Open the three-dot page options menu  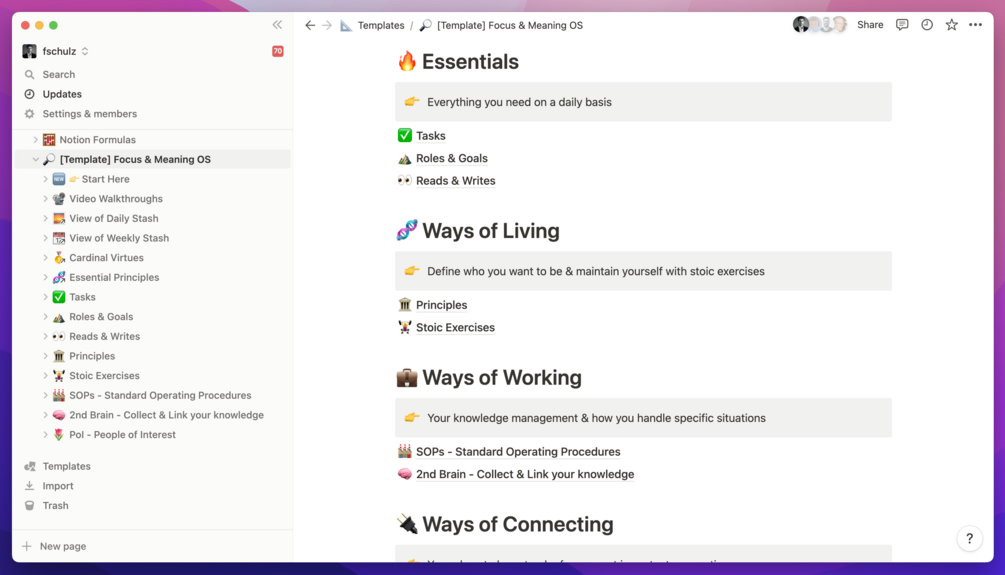click(x=976, y=25)
